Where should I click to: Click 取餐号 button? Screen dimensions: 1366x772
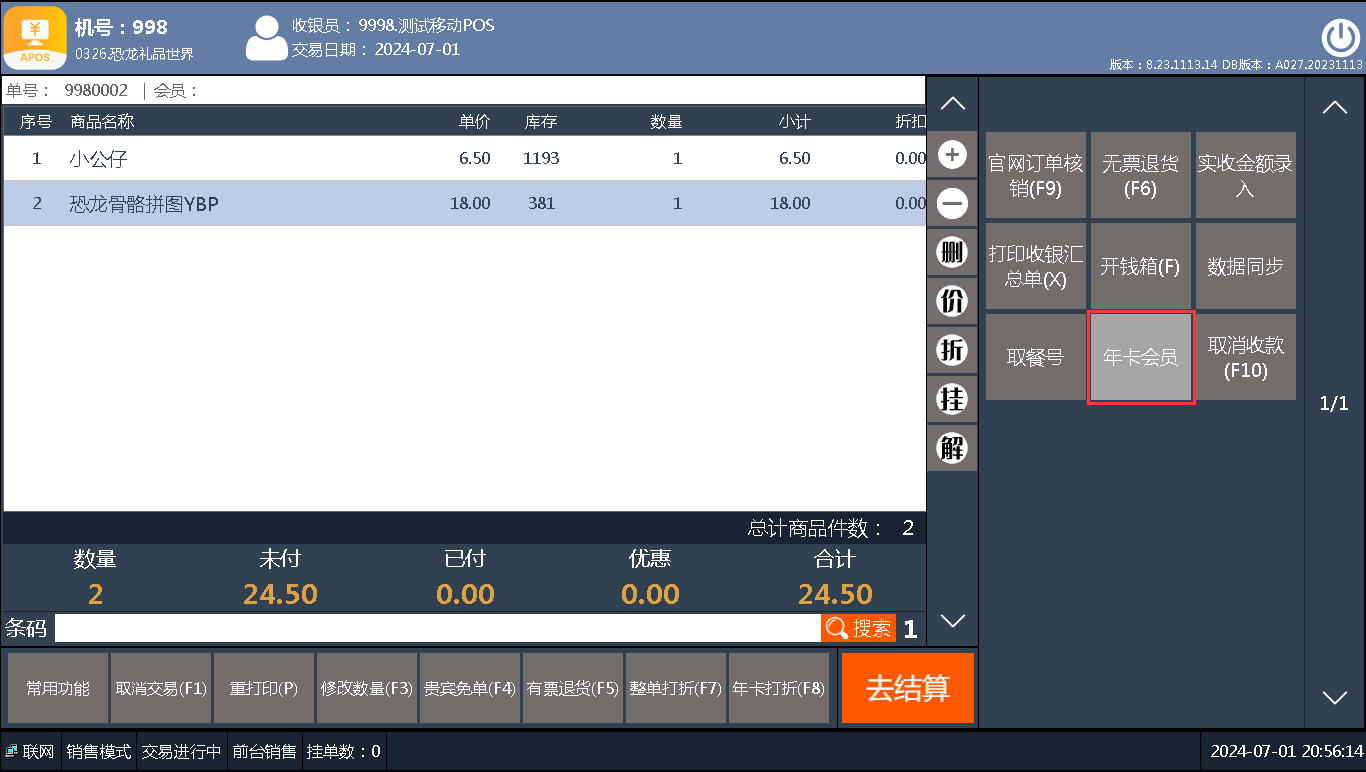(x=1036, y=357)
